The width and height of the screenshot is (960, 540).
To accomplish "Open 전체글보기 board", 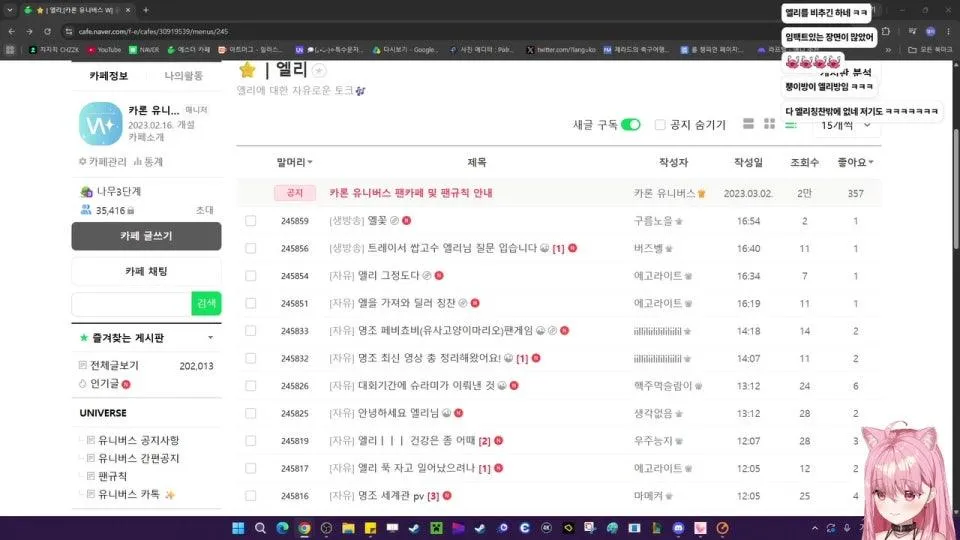I will (114, 366).
